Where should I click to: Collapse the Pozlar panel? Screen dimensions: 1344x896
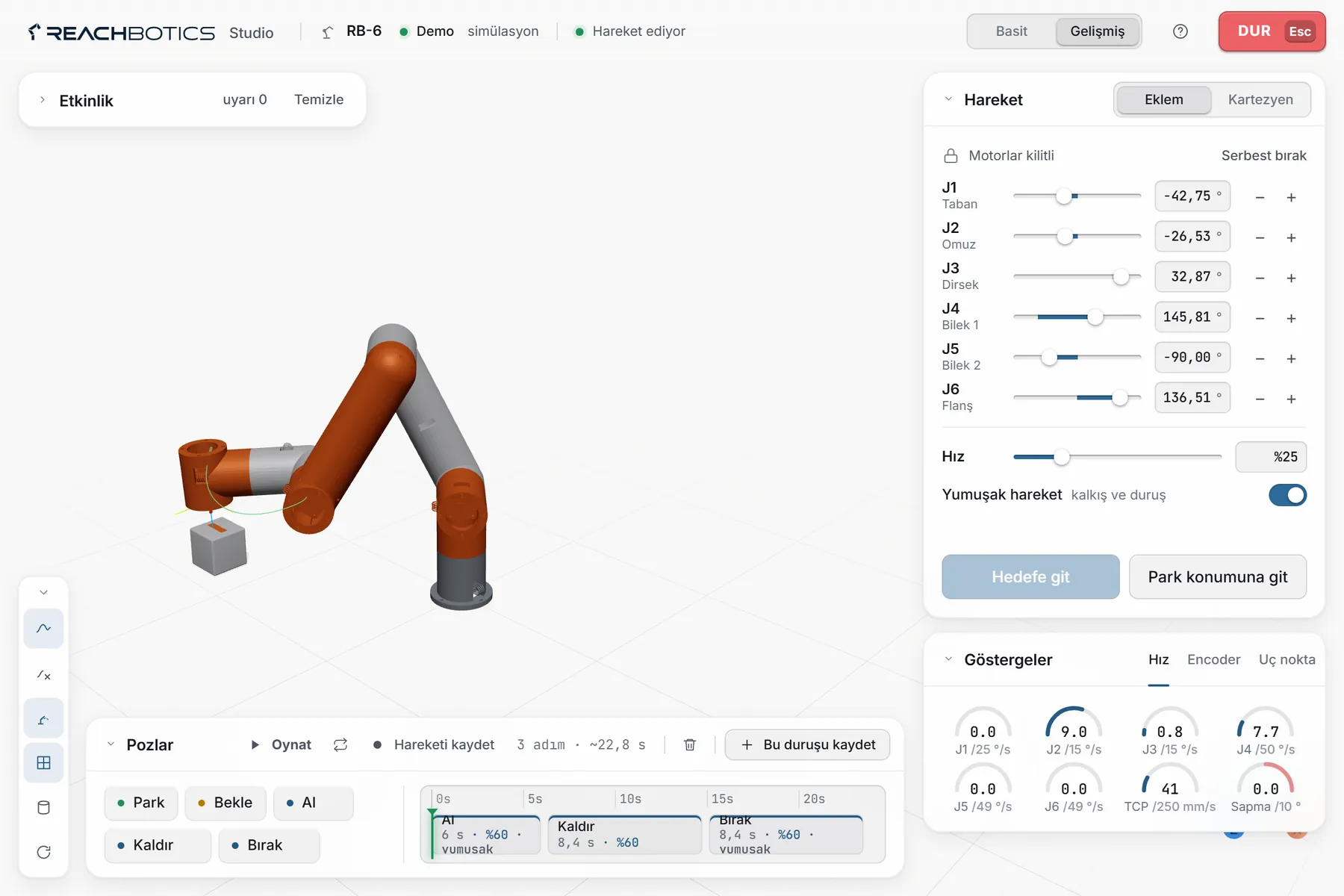pyautogui.click(x=111, y=744)
